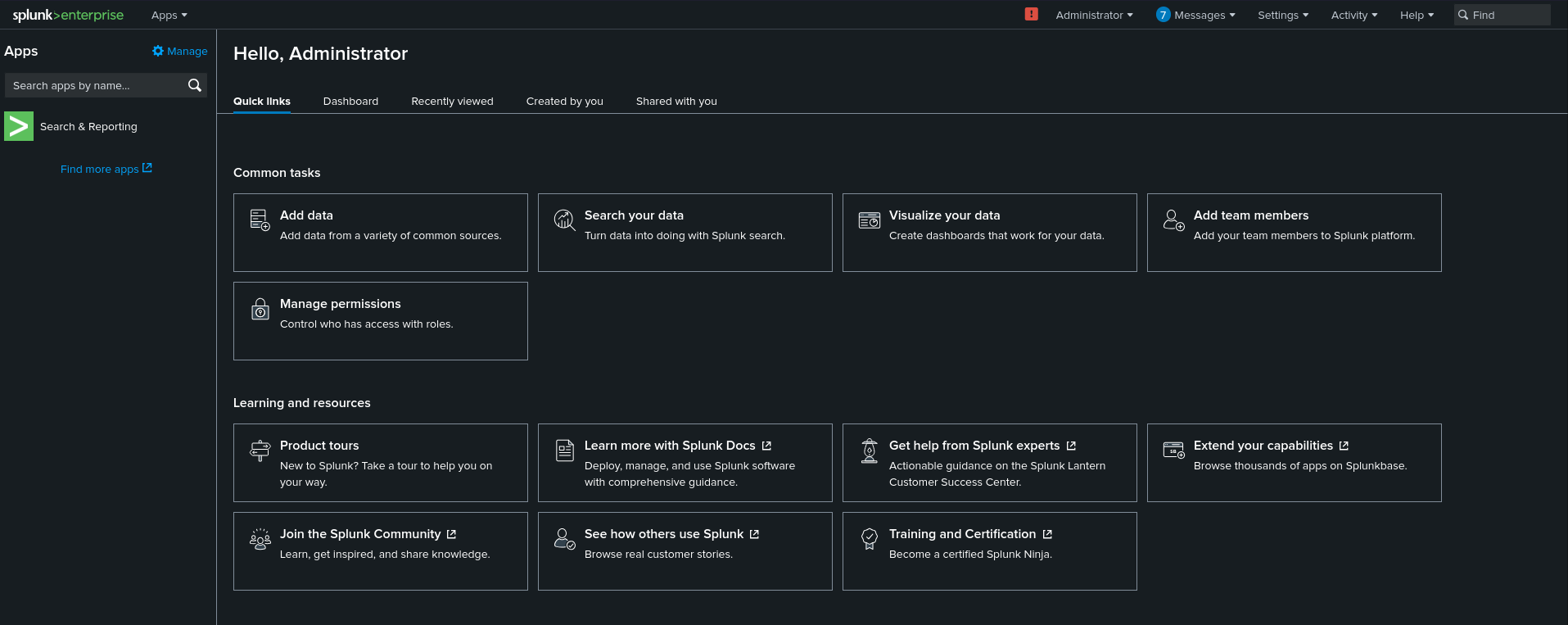Click the Splunk experts lantern icon
Image resolution: width=1568 pixels, height=625 pixels.
pos(869,451)
